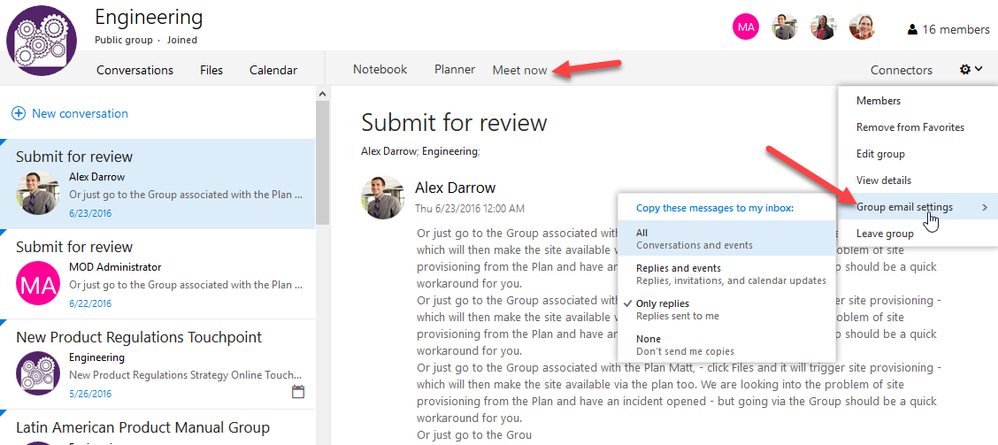Click the 5/26/2016 date in conversation list
Screen dimensions: 998x445
[x=90, y=394]
